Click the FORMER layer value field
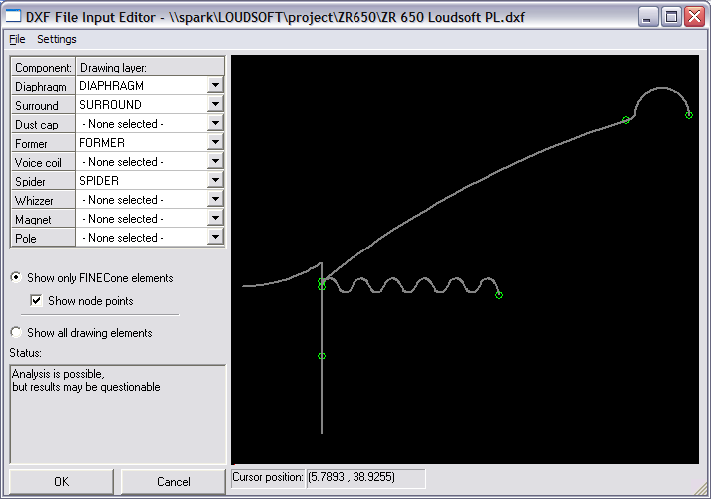 (x=141, y=142)
